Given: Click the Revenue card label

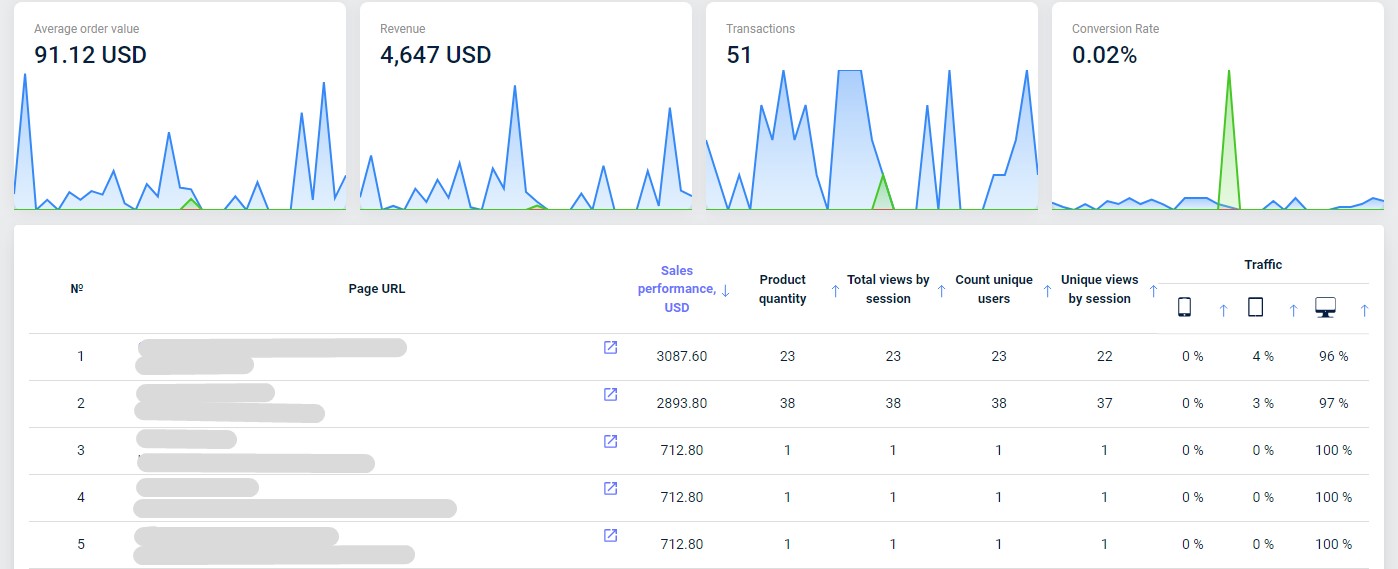Looking at the screenshot, I should point(402,29).
